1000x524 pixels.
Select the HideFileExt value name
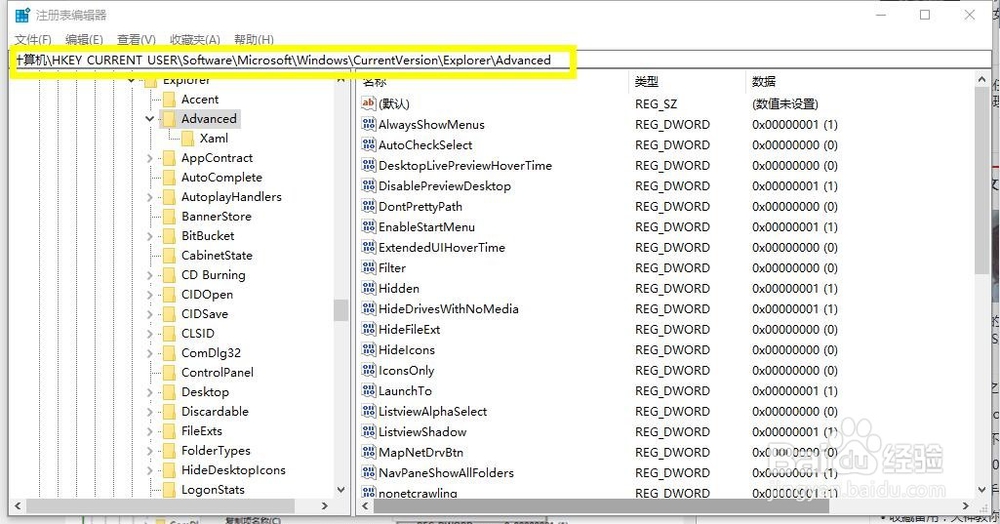[409, 330]
